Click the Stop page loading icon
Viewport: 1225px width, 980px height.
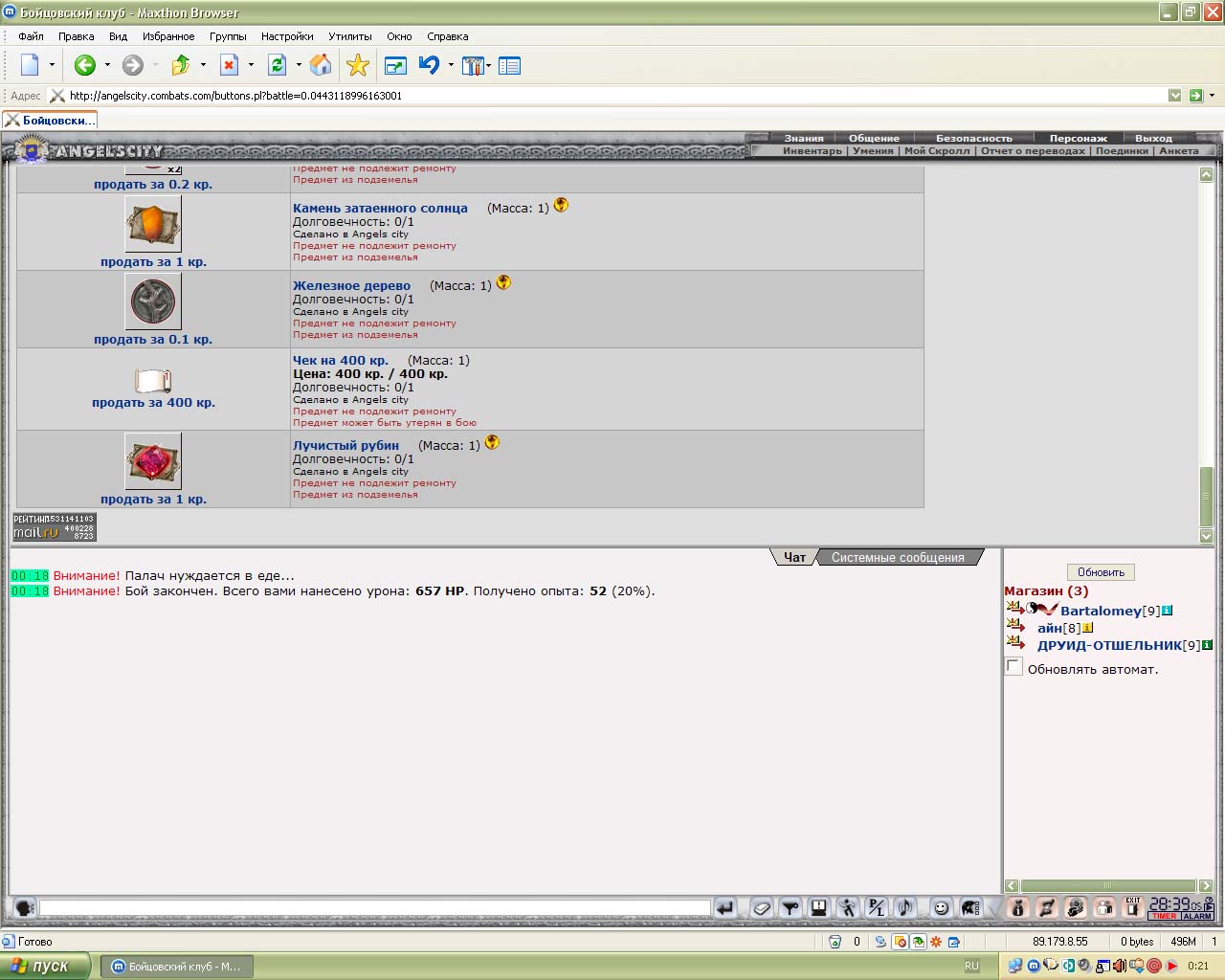point(229,65)
